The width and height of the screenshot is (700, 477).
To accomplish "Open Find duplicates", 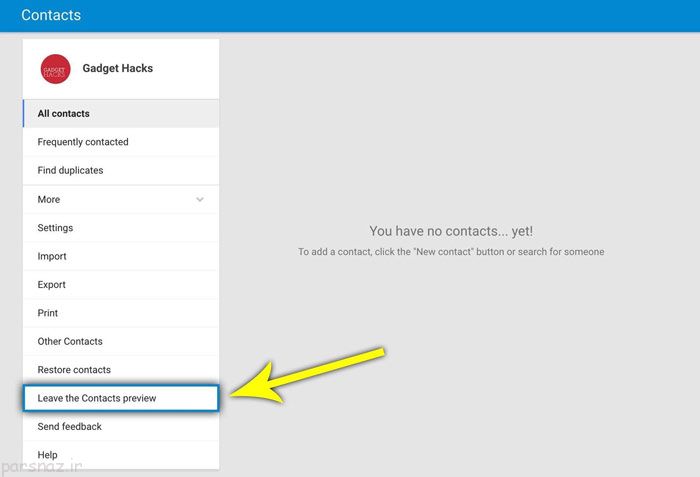I will (x=121, y=170).
